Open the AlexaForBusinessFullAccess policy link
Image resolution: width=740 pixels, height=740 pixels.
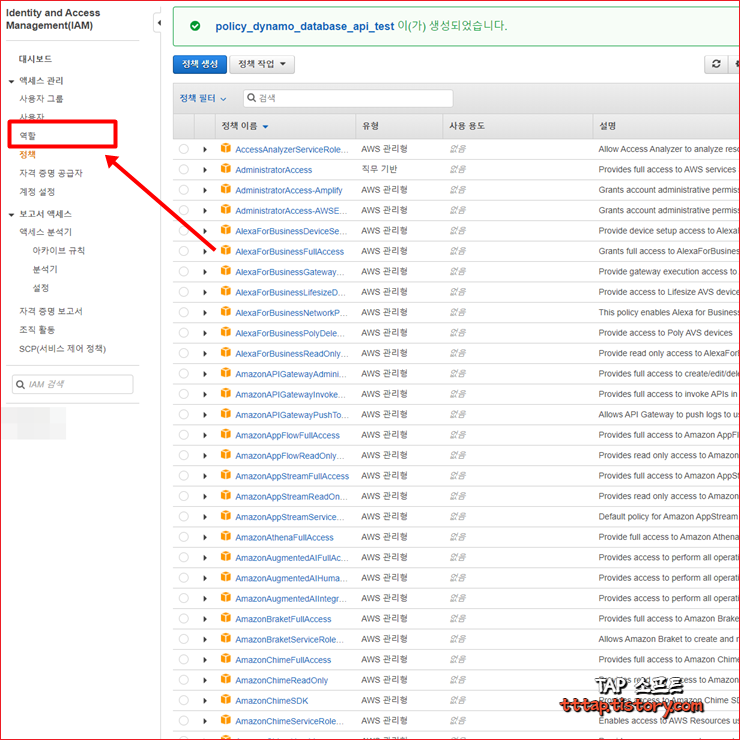[290, 252]
